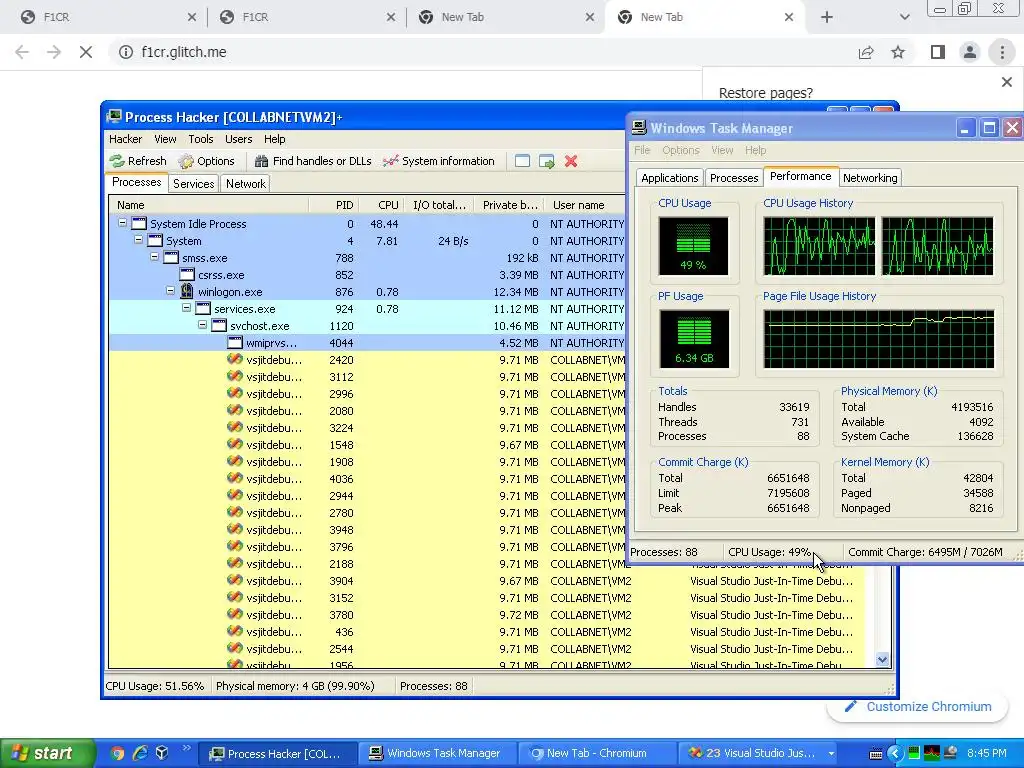
Task: Open the Visual Studio taskbar group dropdown
Action: (831, 754)
